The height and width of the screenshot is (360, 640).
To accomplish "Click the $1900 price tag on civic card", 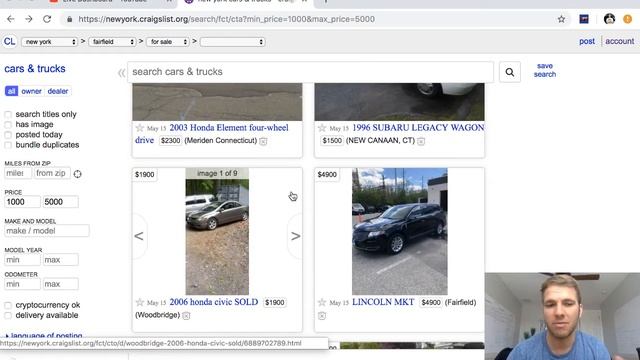I will pos(144,175).
